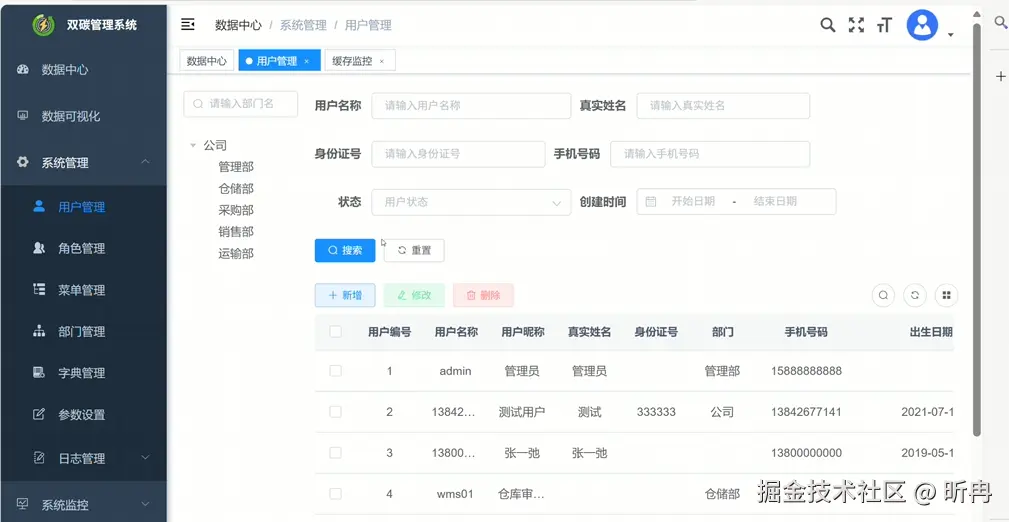Image resolution: width=1009 pixels, height=522 pixels.
Task: Check the row checkbox for 测试用户
Action: pos(335,412)
